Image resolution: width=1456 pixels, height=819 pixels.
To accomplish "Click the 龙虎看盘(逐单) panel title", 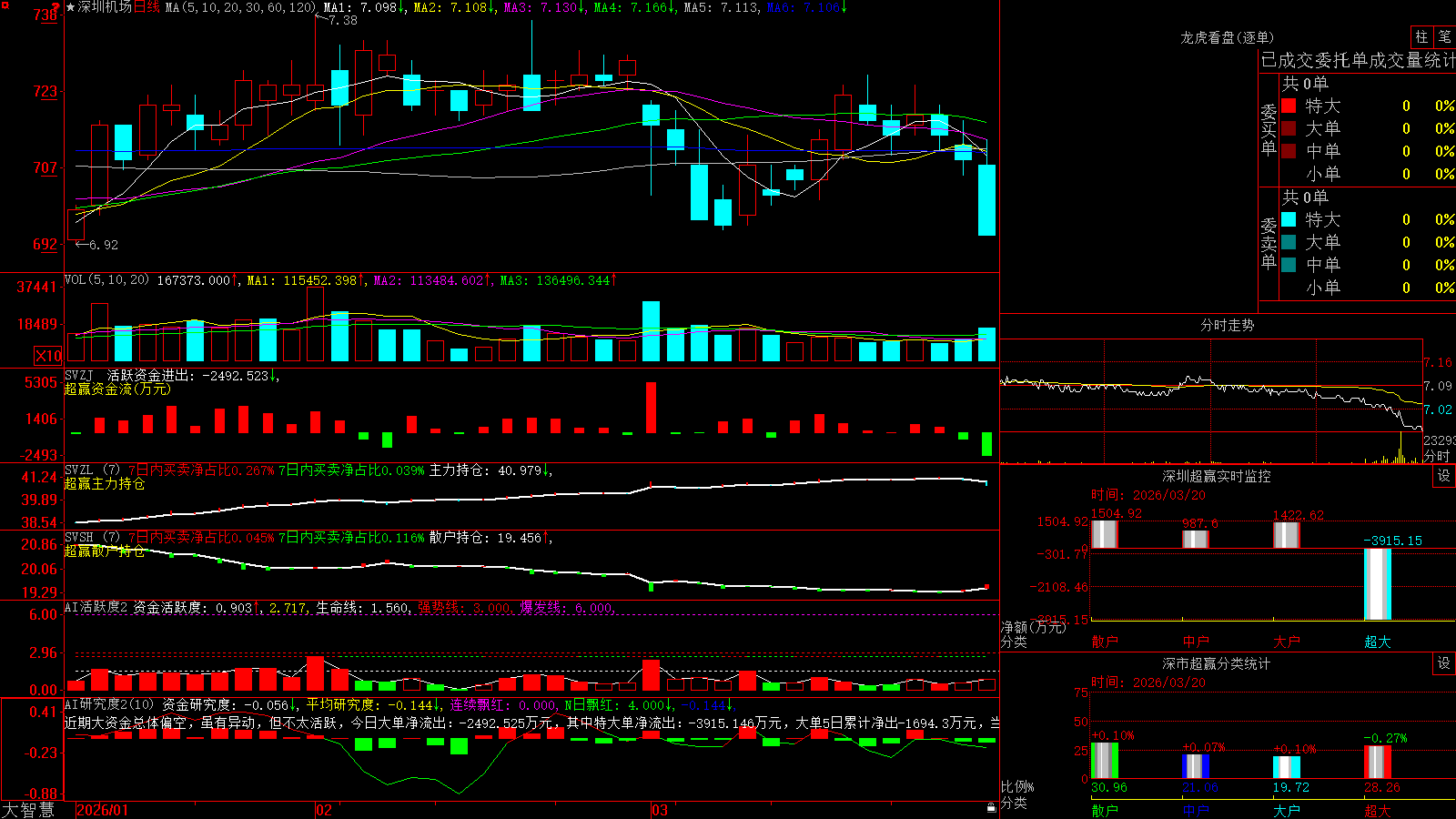I will click(1227, 37).
